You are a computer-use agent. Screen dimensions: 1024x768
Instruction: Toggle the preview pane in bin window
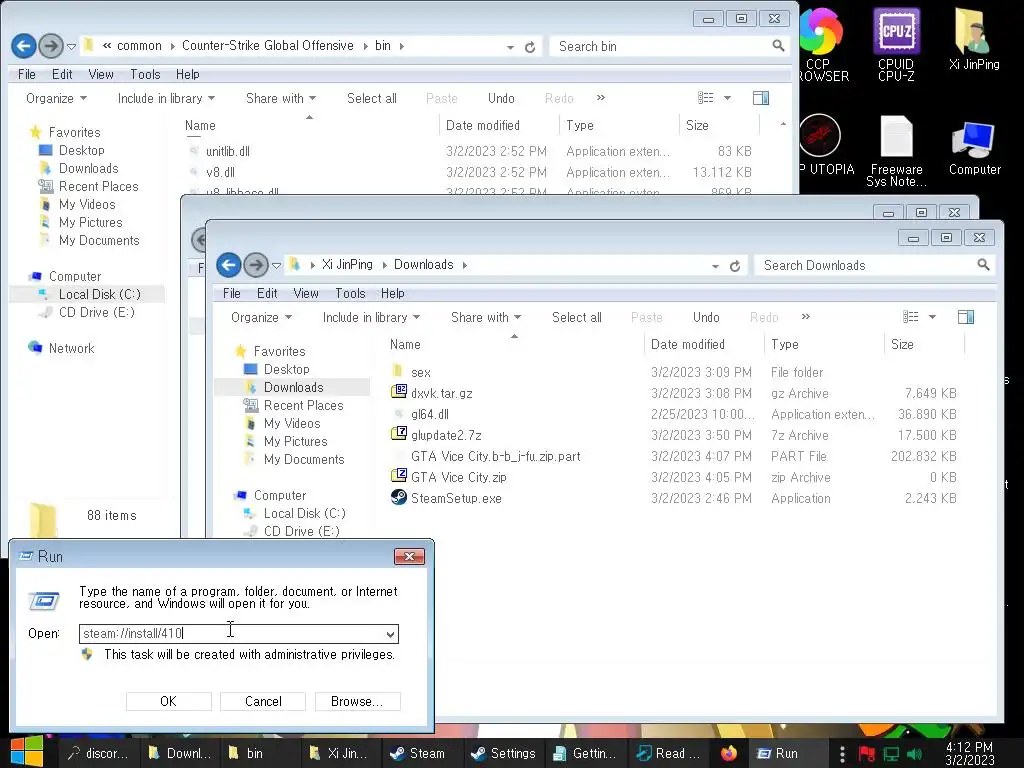click(761, 98)
